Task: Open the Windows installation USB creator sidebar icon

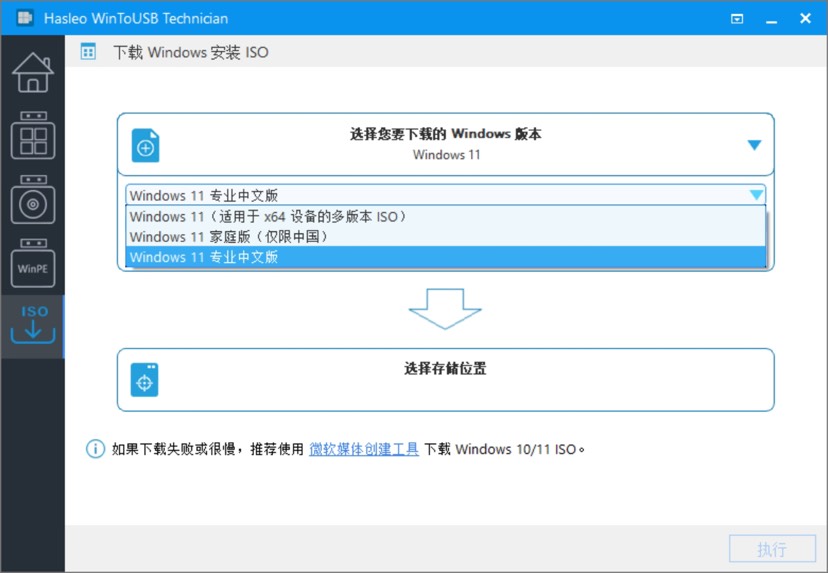Action: coord(33,199)
